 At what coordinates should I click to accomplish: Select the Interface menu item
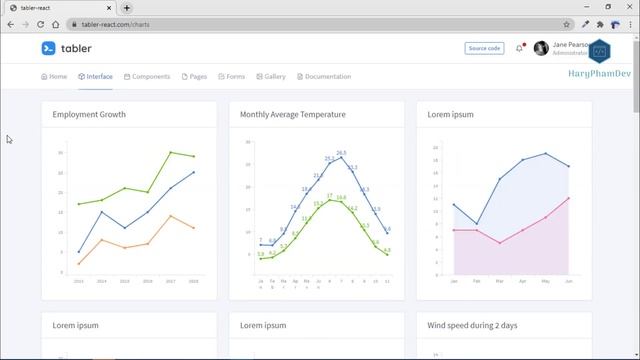point(96,76)
